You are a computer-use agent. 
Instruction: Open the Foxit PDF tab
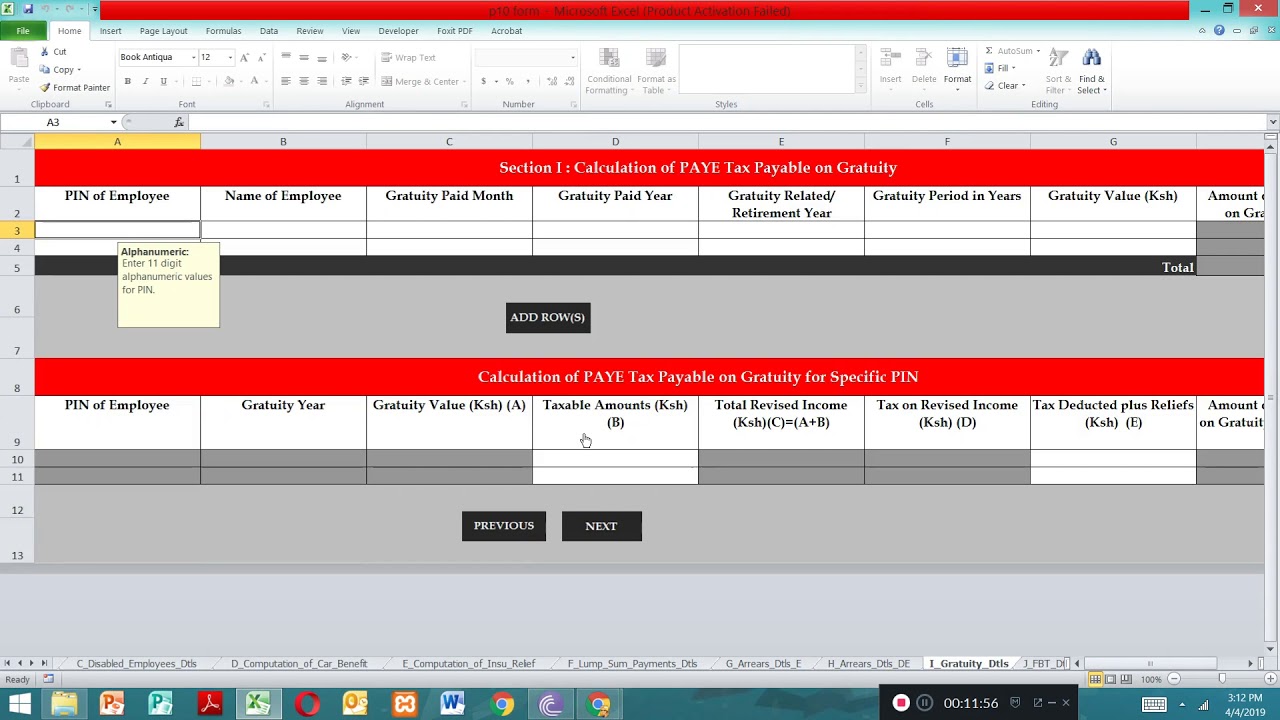tap(454, 31)
